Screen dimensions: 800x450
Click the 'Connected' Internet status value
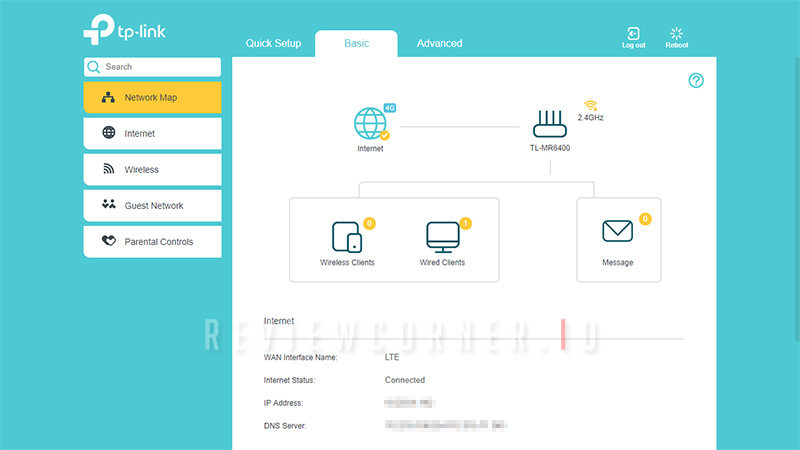[x=405, y=380]
